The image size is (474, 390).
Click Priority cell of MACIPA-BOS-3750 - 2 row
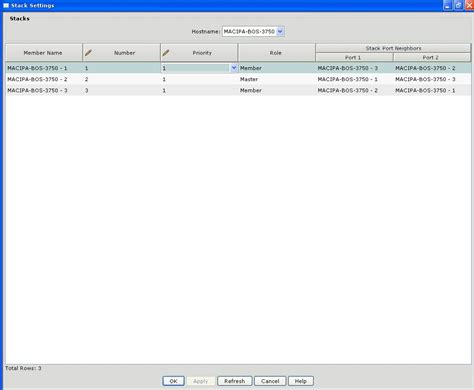(199, 79)
